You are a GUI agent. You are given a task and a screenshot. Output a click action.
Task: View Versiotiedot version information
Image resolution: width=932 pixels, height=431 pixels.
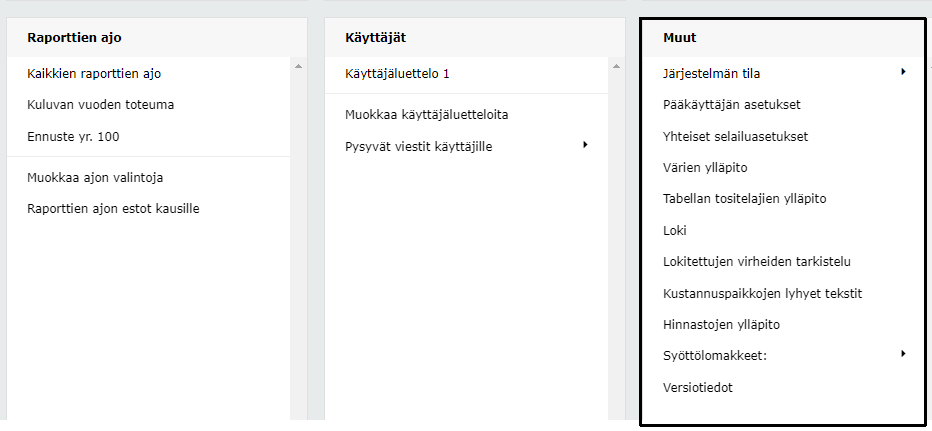(x=698, y=388)
